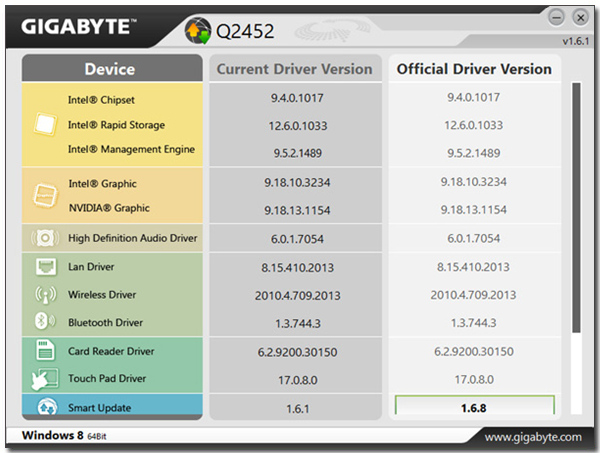This screenshot has height=453, width=600.
Task: Click current Lan version 8.15.410.2013
Action: [x=297, y=267]
